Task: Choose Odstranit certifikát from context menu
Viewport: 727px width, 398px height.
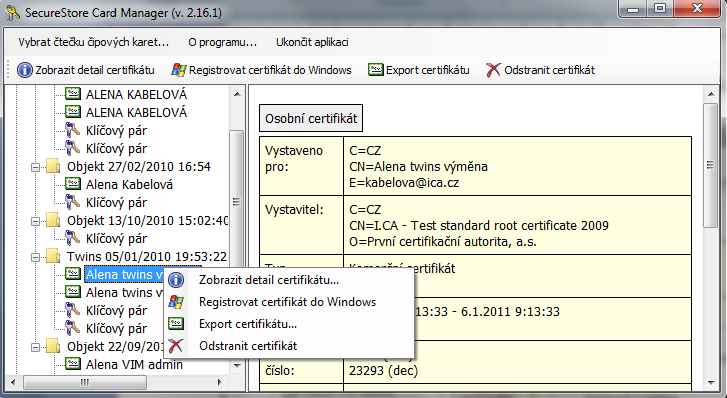Action: point(289,346)
